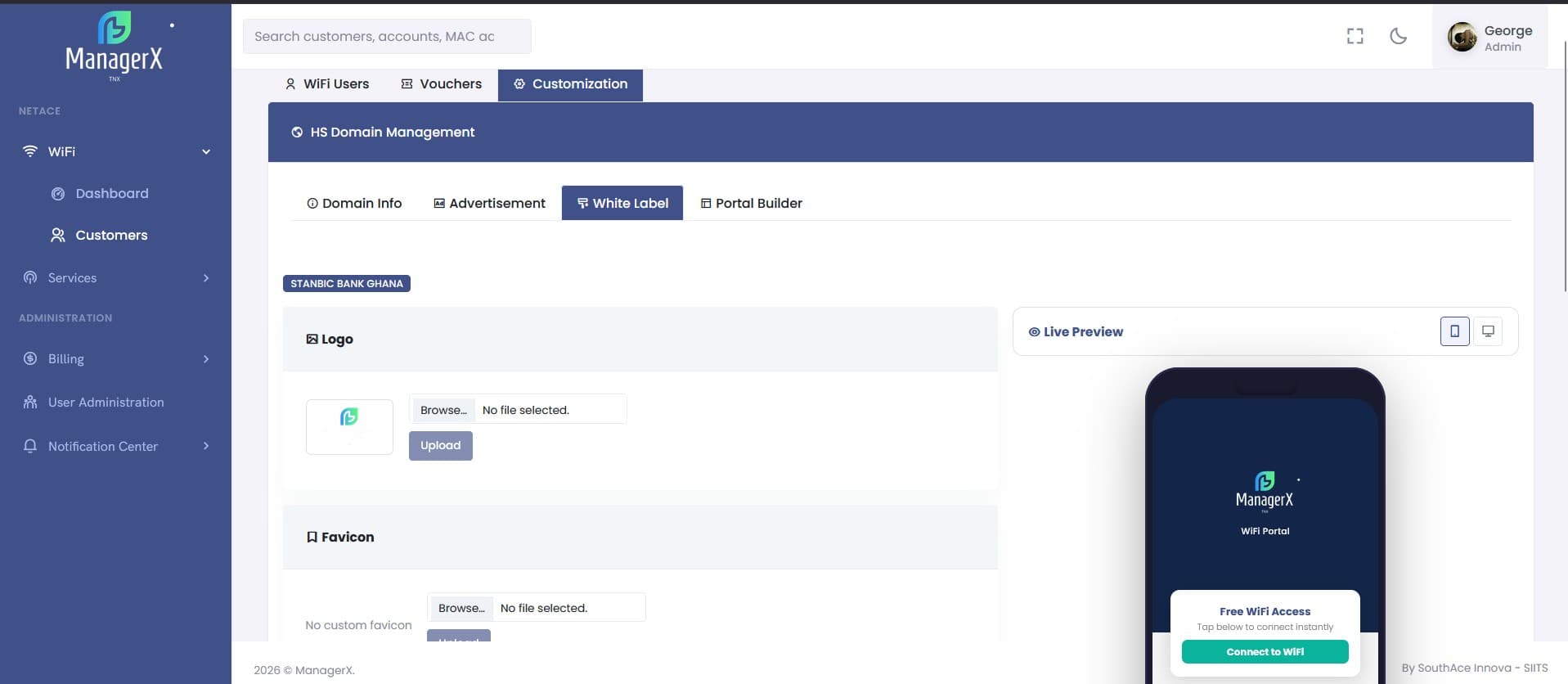Open the Vouchers tab
This screenshot has width=1568, height=684.
tap(441, 84)
